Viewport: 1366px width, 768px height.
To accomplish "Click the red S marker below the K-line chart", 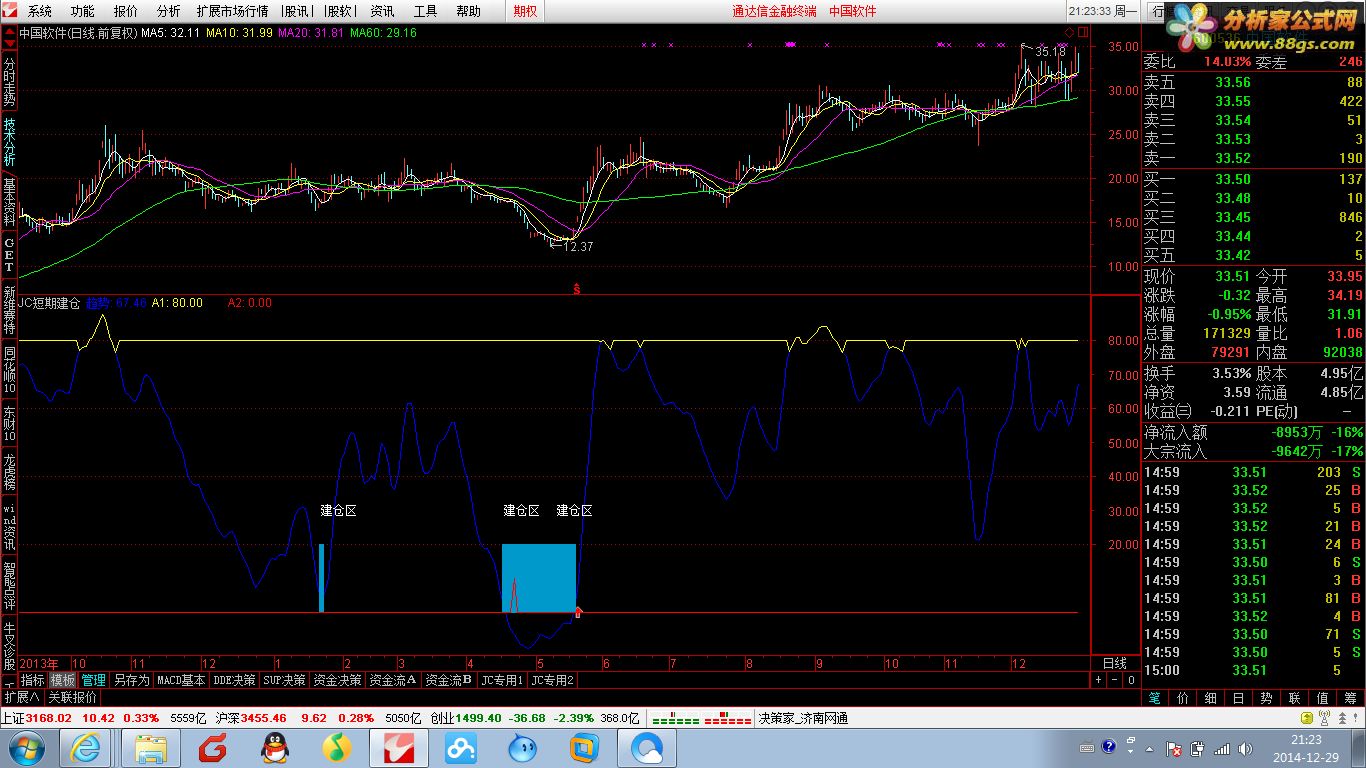I will click(576, 288).
